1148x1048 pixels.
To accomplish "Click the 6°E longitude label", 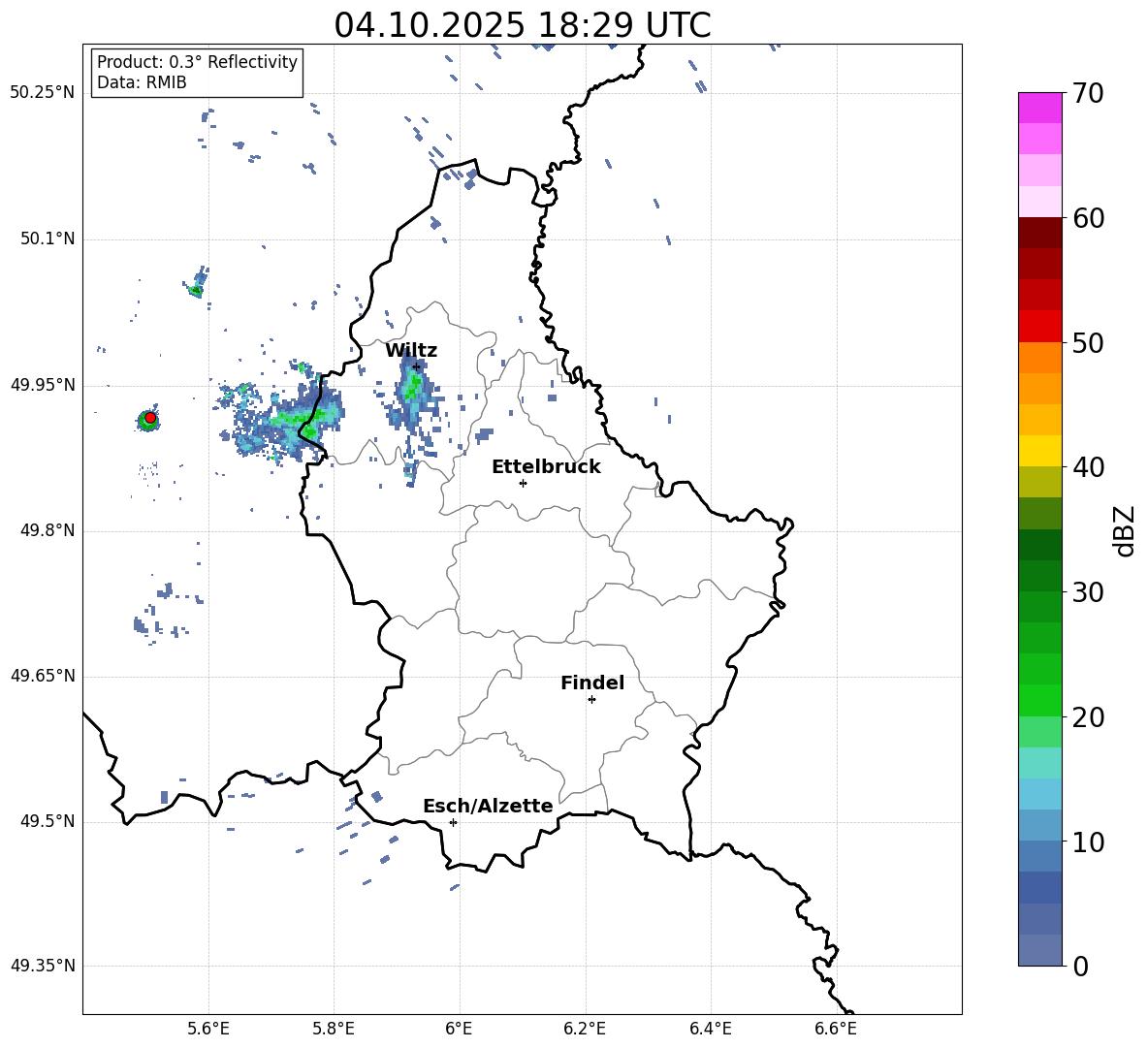I will coord(459,1029).
